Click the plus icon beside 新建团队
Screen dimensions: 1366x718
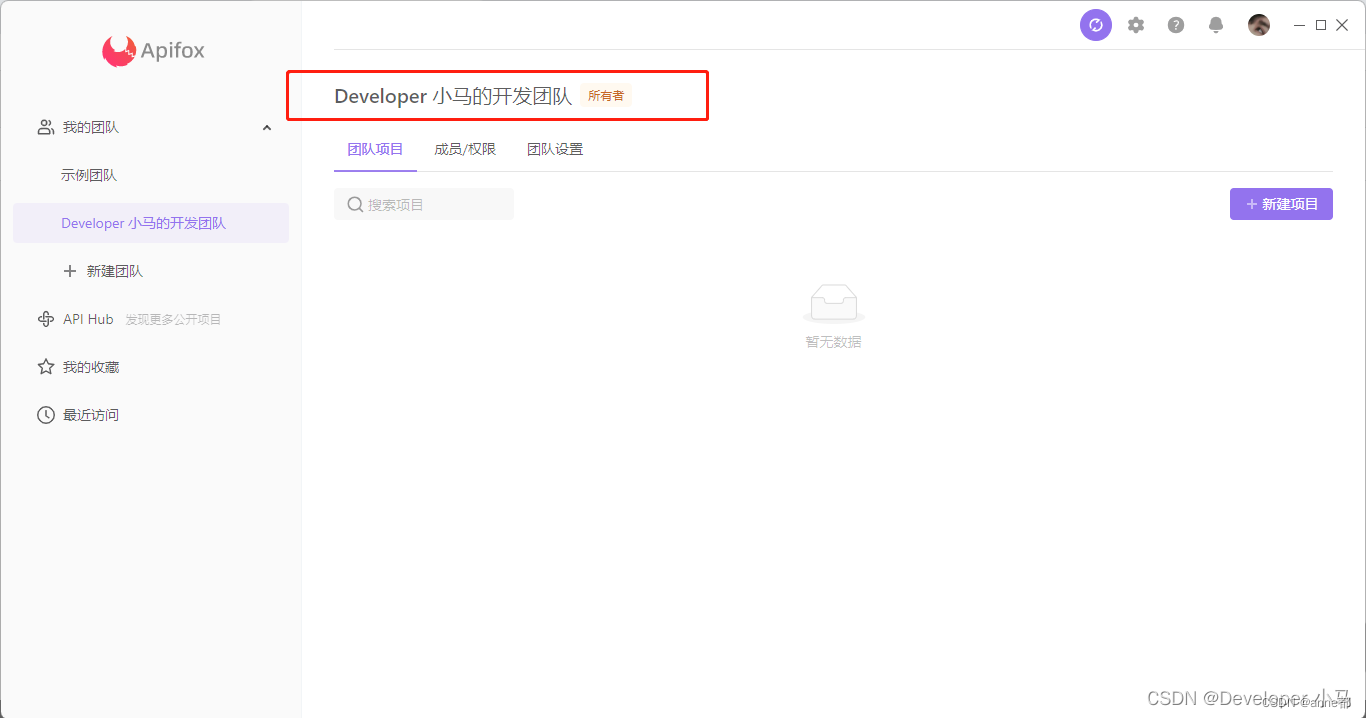click(x=70, y=271)
